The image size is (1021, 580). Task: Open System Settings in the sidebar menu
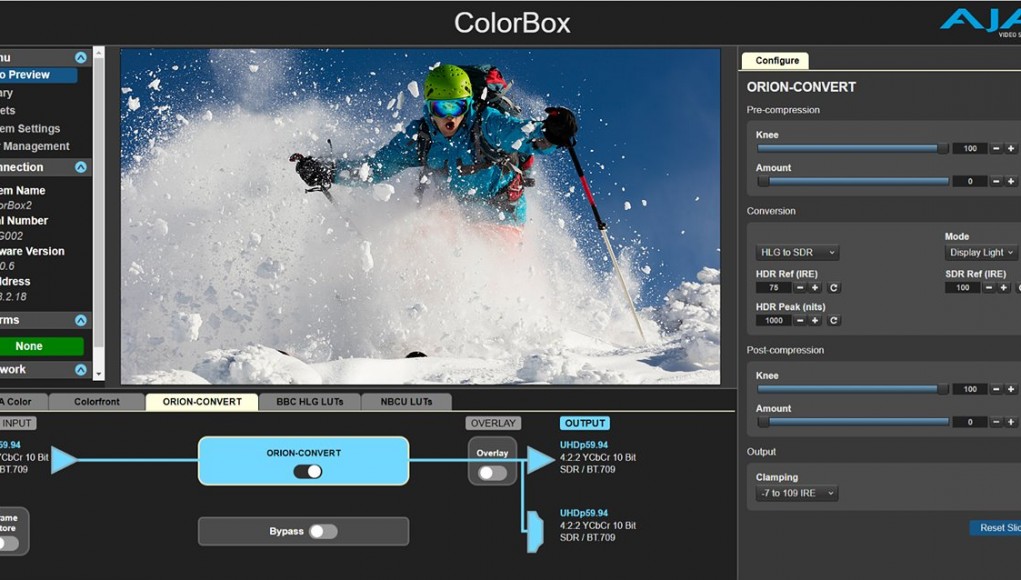[x=30, y=129]
